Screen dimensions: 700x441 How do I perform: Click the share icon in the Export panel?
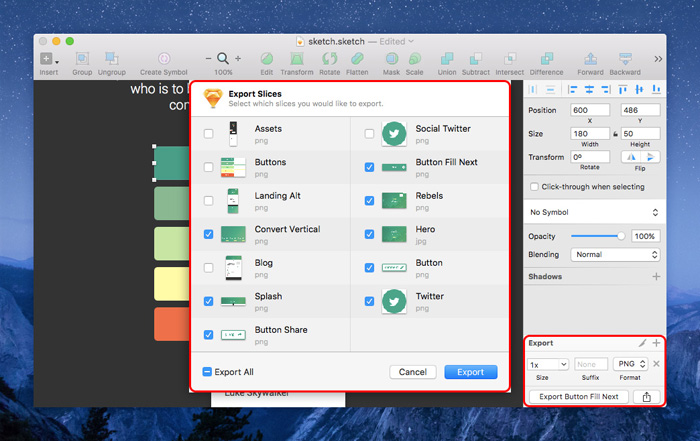coord(646,397)
